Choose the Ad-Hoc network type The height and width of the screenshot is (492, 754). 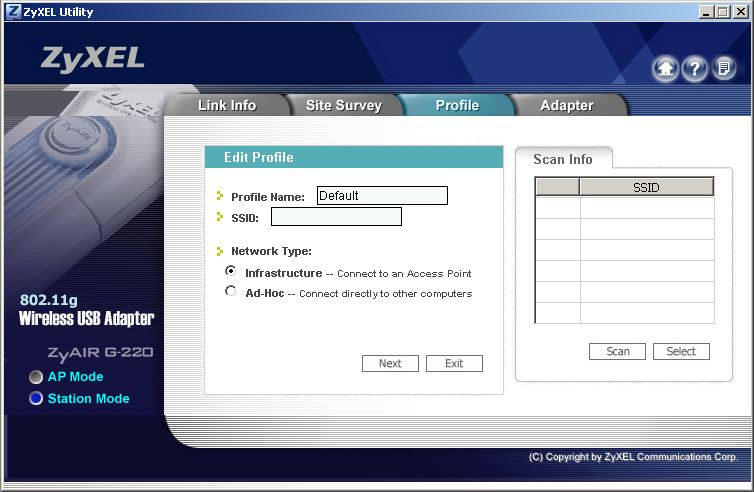point(231,291)
